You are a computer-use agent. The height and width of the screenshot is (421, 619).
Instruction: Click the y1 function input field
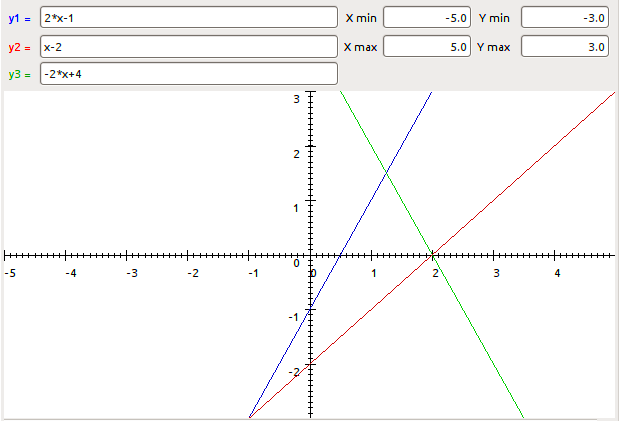189,17
